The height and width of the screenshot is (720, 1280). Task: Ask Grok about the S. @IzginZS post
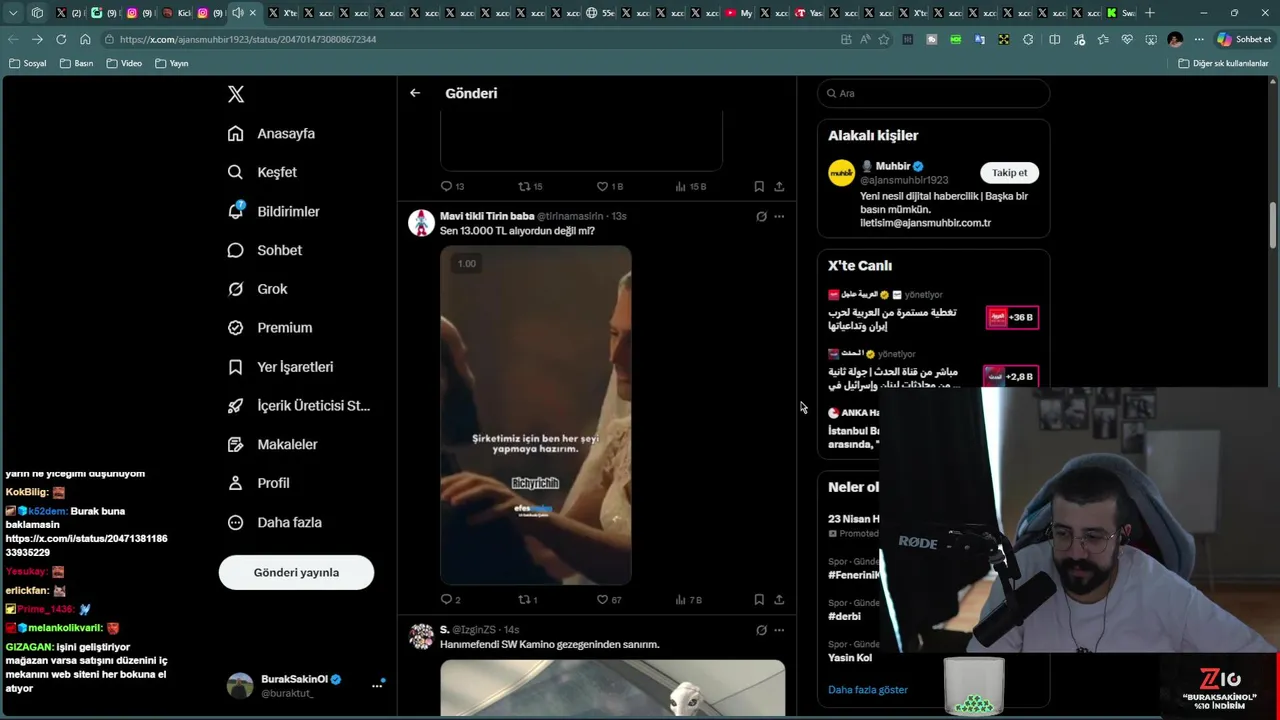pos(761,630)
